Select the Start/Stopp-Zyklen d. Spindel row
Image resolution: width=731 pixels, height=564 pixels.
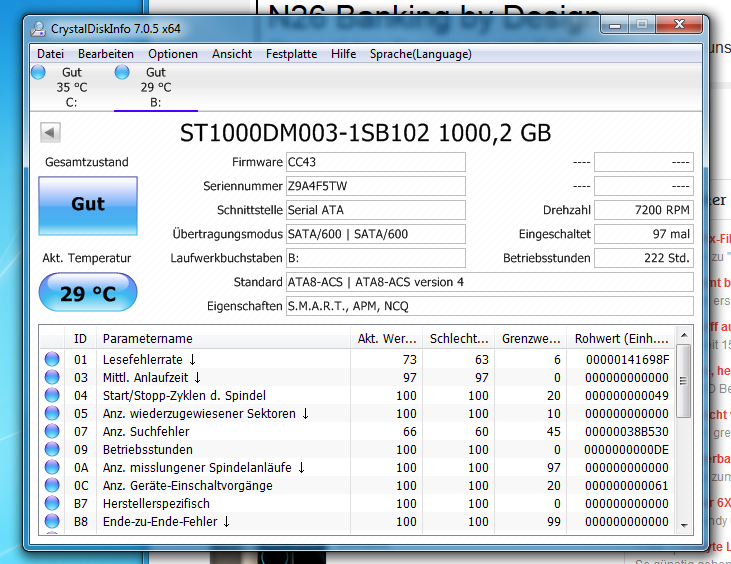(184, 396)
